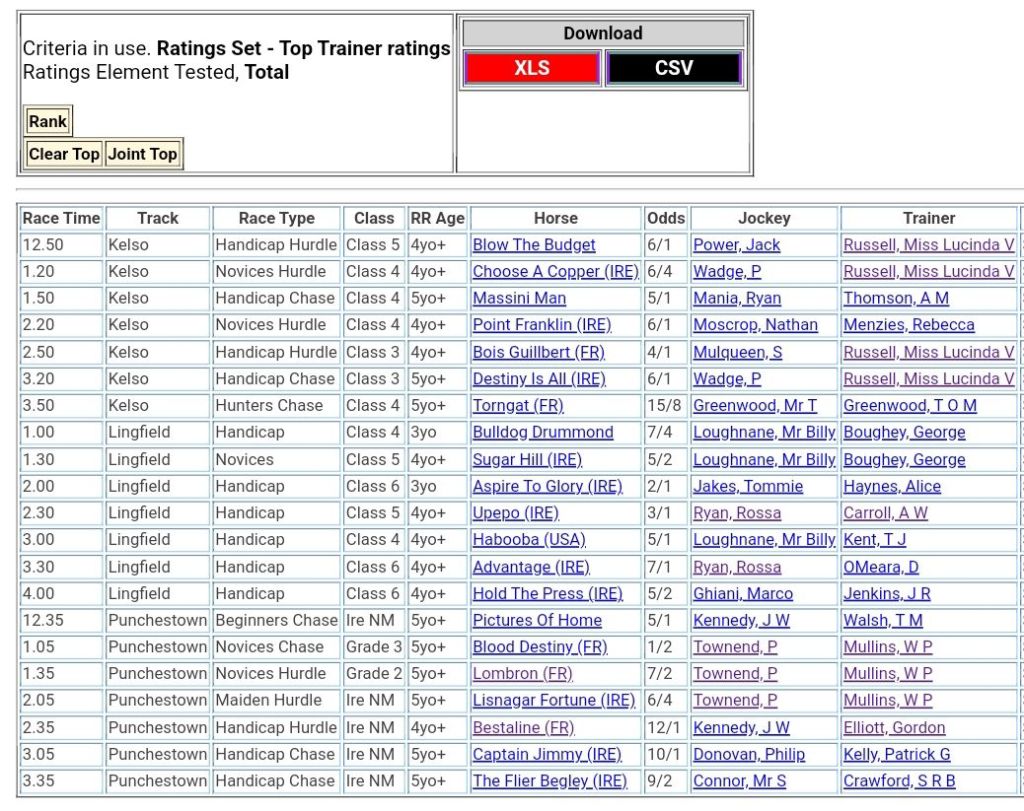Select the Joint Top filter
This screenshot has width=1024, height=811.
click(x=143, y=154)
